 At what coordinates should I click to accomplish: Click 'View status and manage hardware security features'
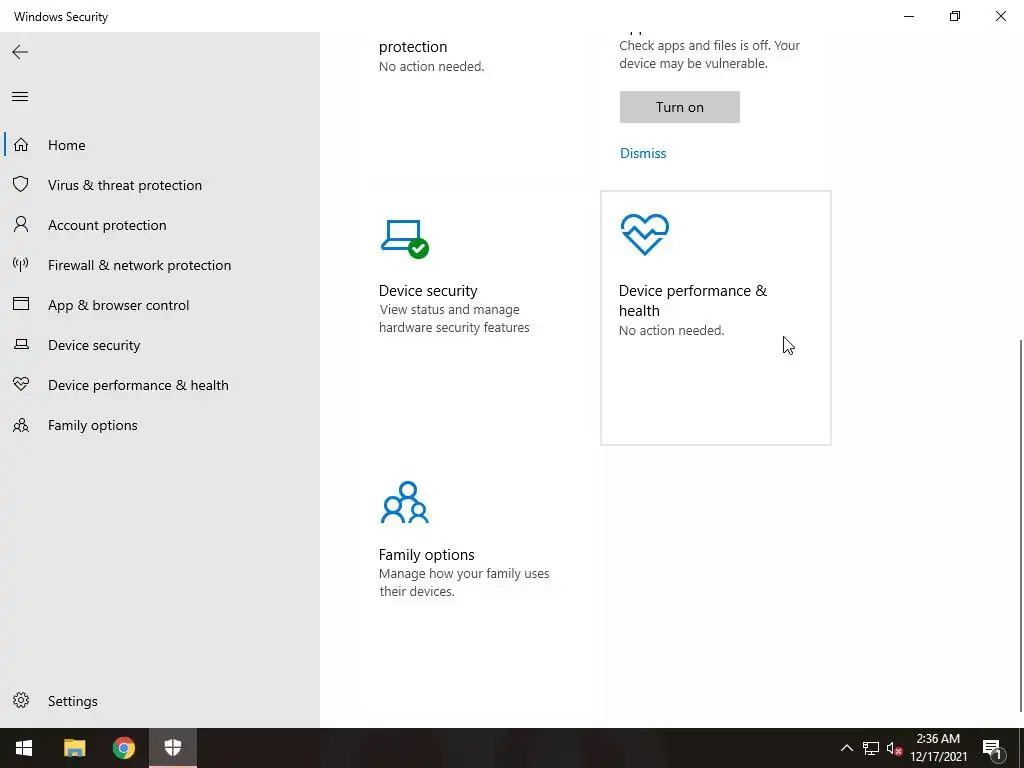[455, 318]
